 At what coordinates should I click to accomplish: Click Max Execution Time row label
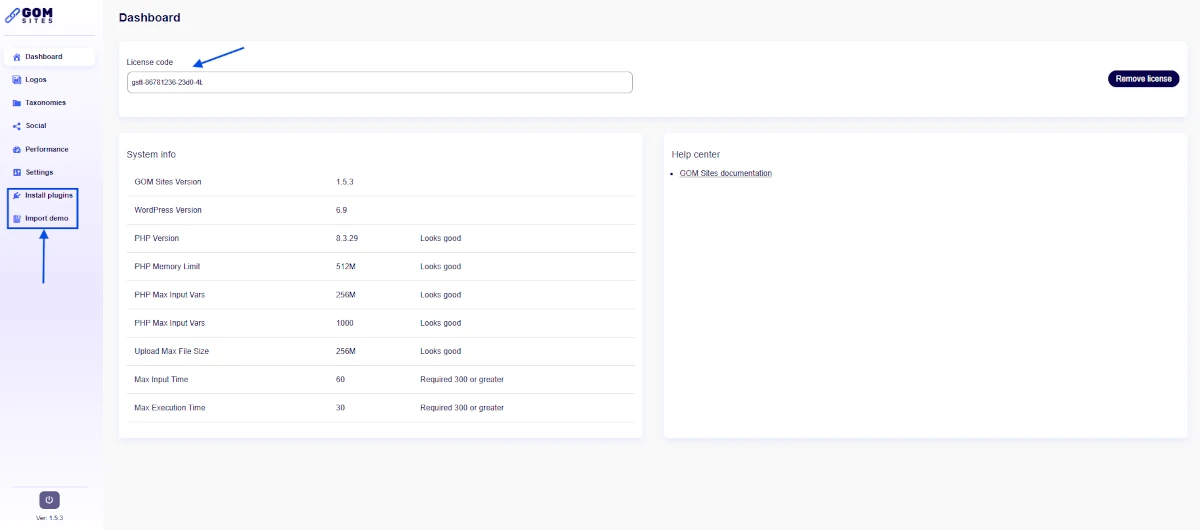coord(170,407)
